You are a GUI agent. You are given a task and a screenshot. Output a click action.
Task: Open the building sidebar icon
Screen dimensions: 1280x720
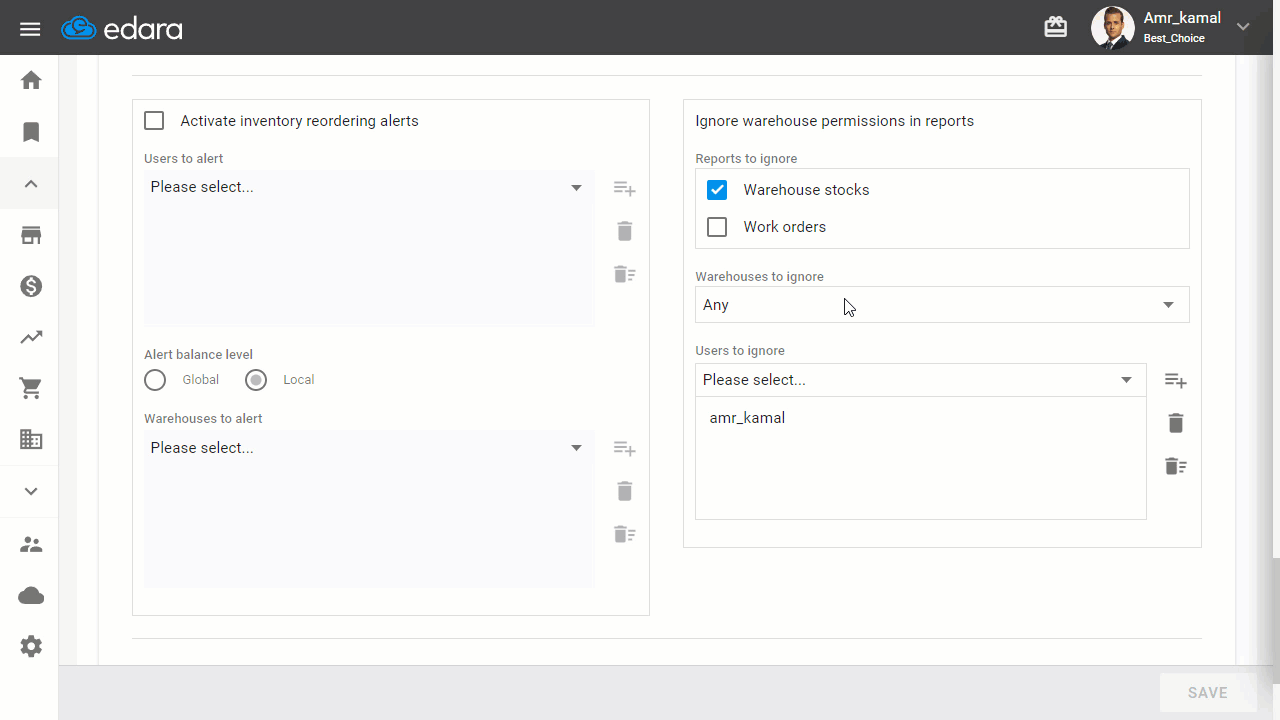coord(31,439)
